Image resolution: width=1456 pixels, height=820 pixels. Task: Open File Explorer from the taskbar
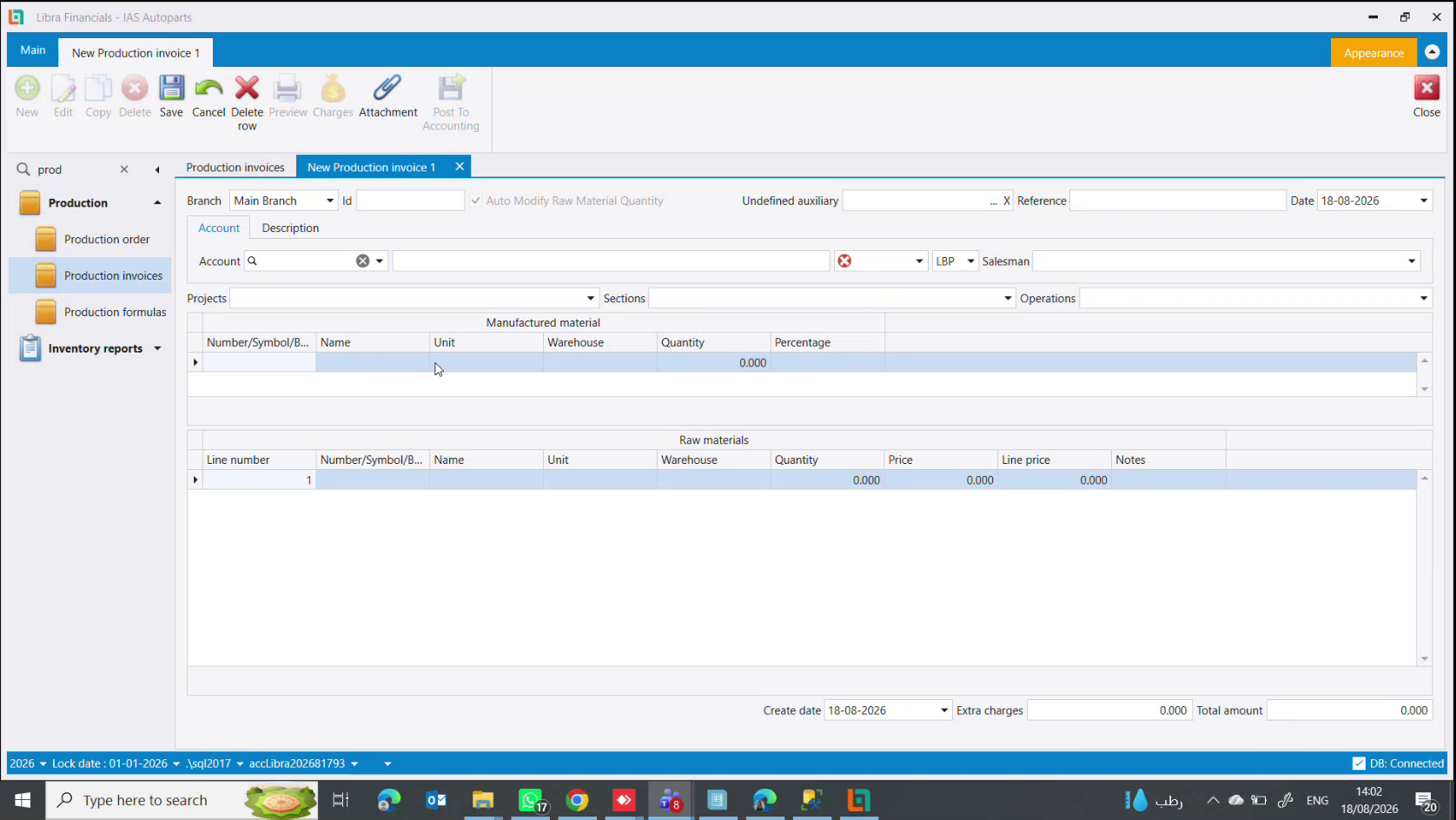(x=483, y=800)
